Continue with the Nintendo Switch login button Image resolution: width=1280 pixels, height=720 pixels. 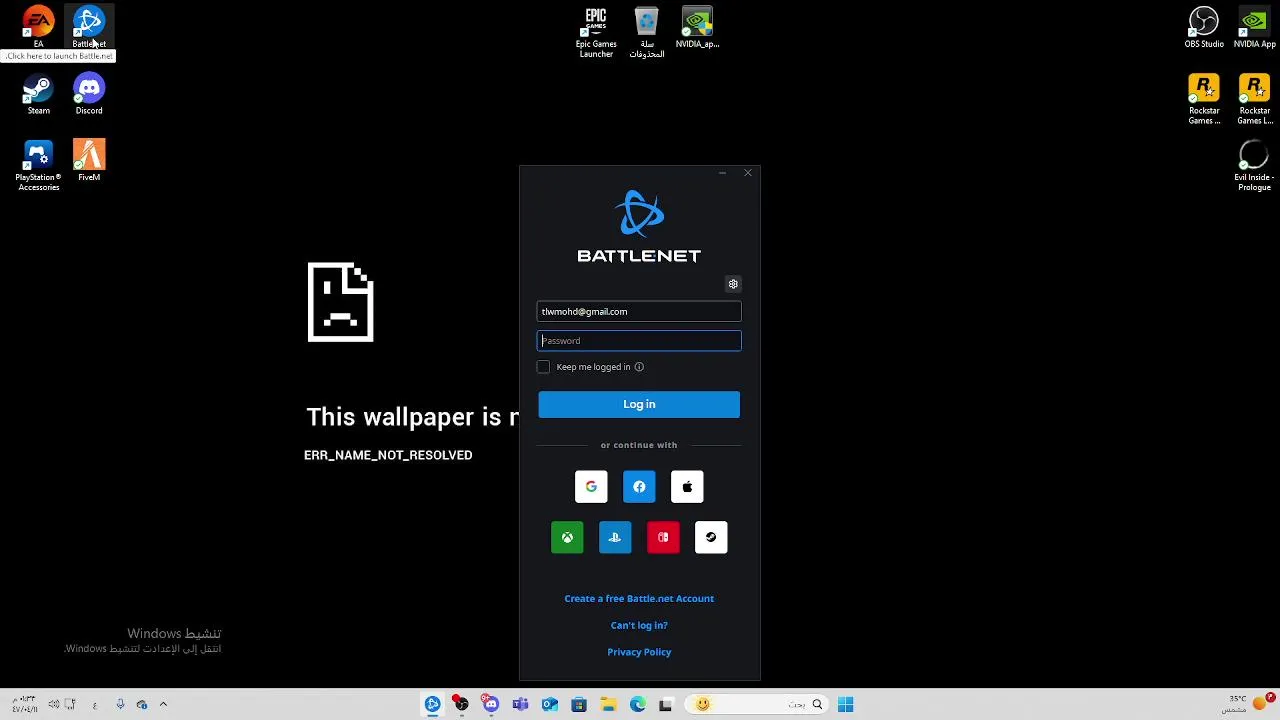click(x=663, y=537)
